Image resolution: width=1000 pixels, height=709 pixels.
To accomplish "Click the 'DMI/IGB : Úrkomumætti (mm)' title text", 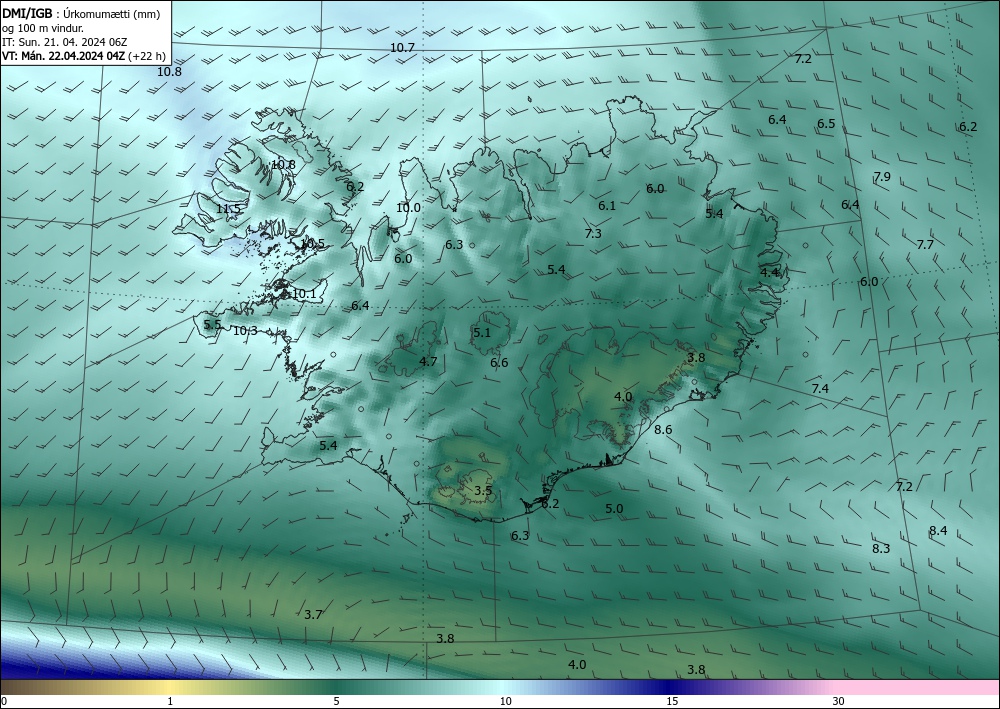I will 81,14.
